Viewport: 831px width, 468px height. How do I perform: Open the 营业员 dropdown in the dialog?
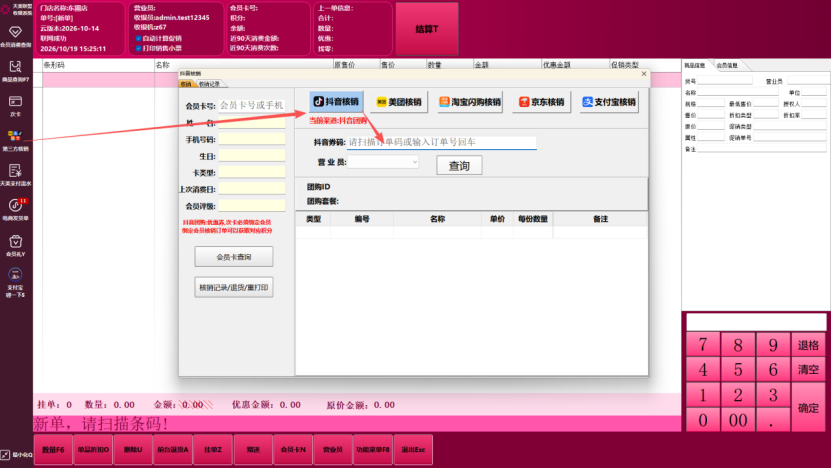coord(383,162)
